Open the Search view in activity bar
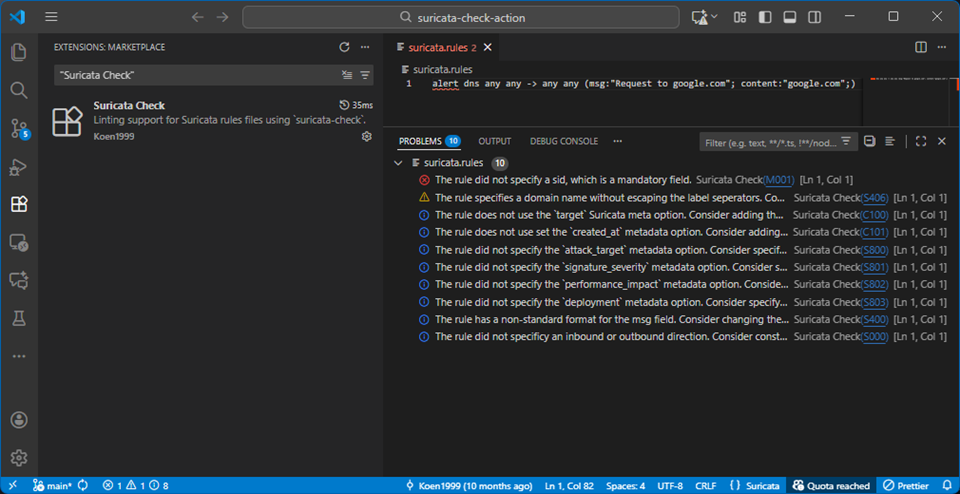This screenshot has width=960, height=494. point(19,91)
